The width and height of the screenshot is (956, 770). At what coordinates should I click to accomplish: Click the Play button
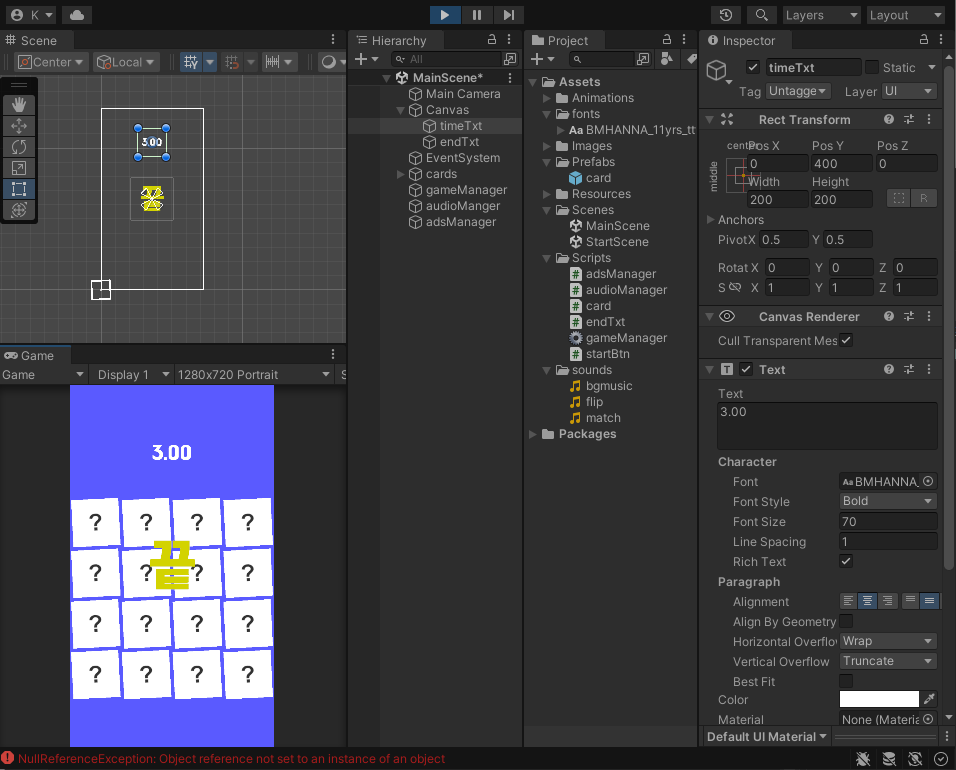coord(445,15)
